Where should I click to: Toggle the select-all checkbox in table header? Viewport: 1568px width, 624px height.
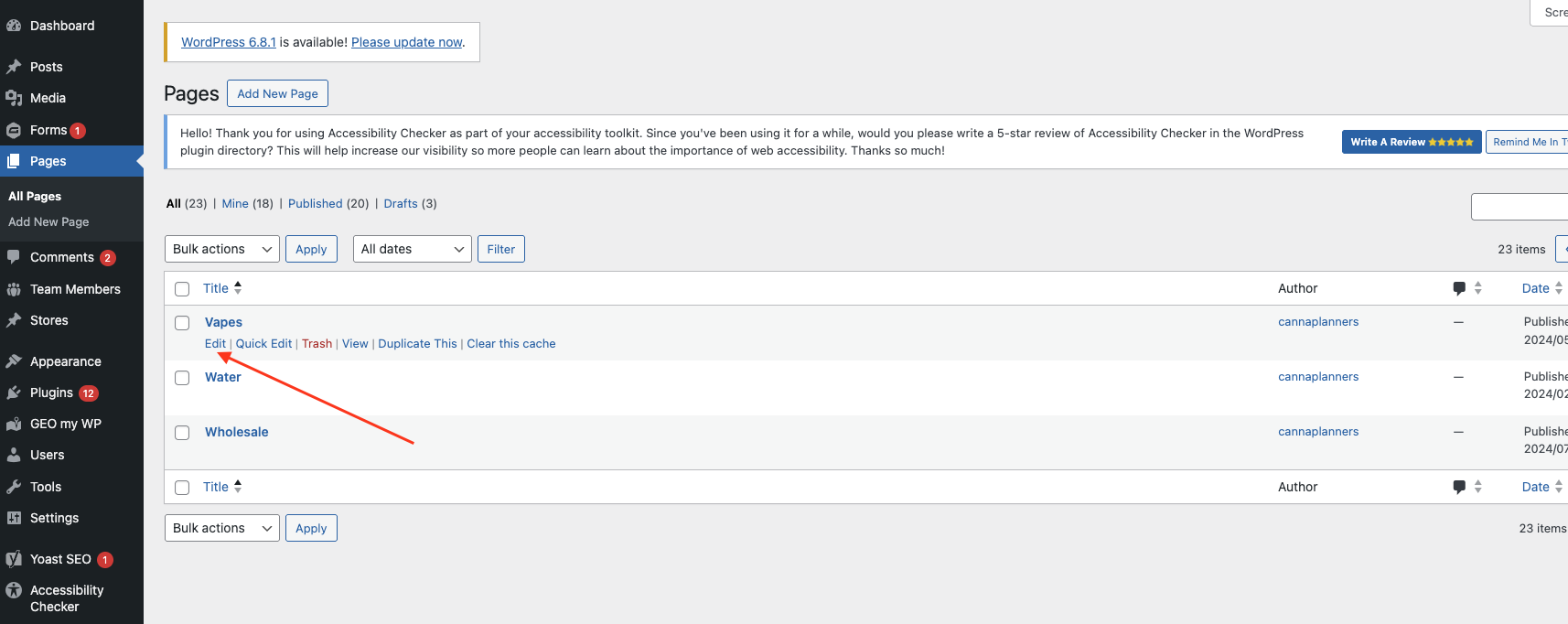[x=182, y=289]
